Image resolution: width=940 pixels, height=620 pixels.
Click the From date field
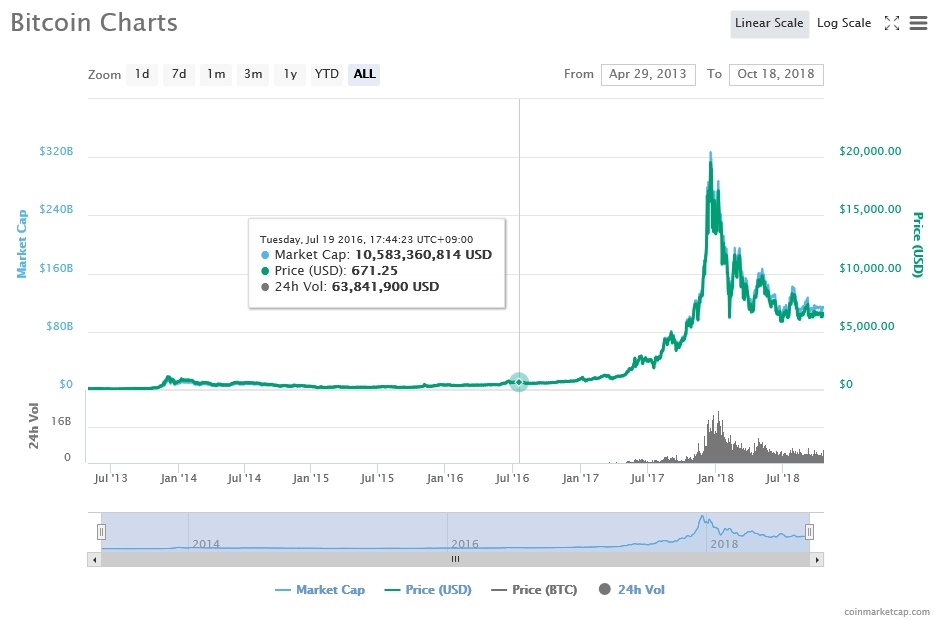[647, 74]
